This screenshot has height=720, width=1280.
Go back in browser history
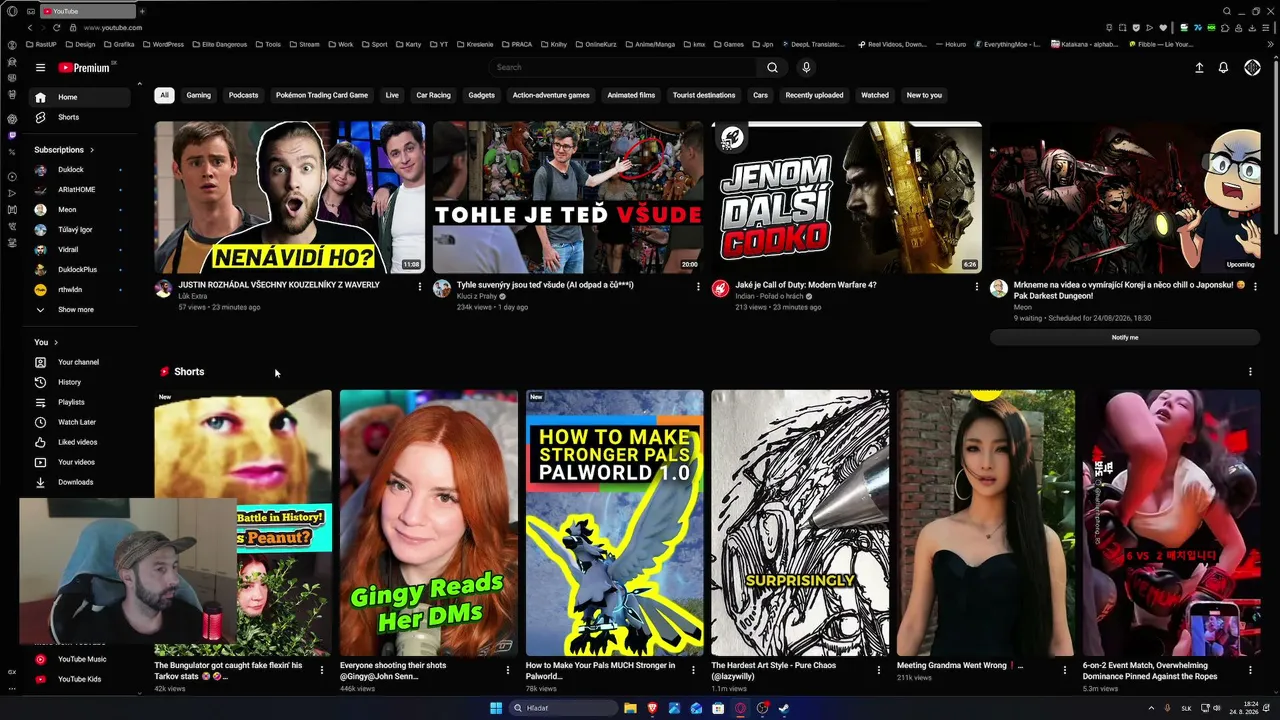coord(29,28)
